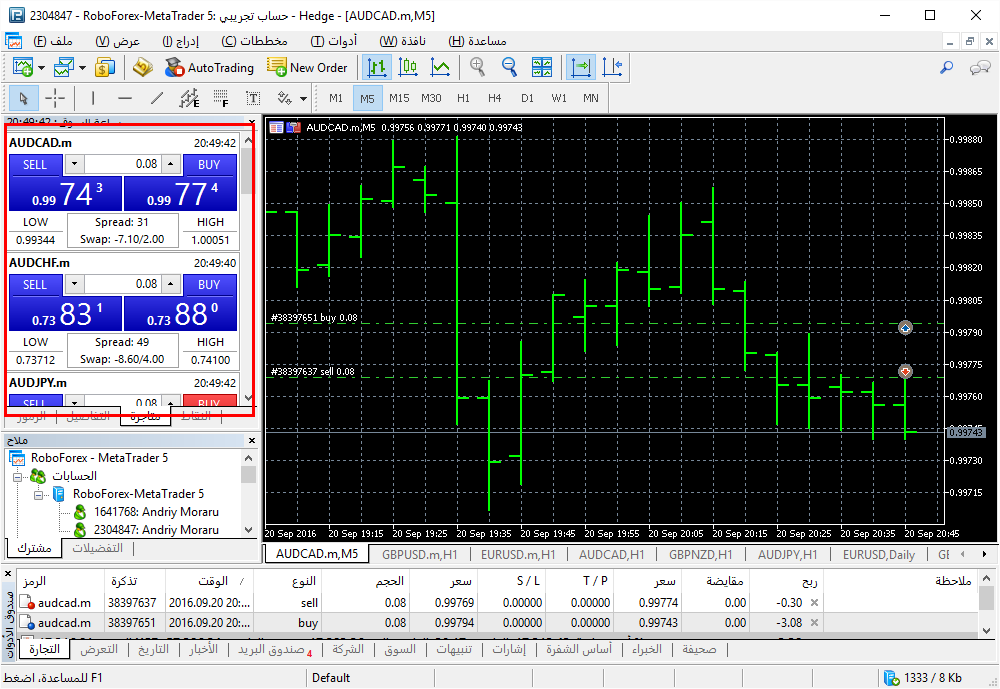This screenshot has width=1000, height=689.
Task: Toggle chart auto scroll
Action: coord(580,67)
